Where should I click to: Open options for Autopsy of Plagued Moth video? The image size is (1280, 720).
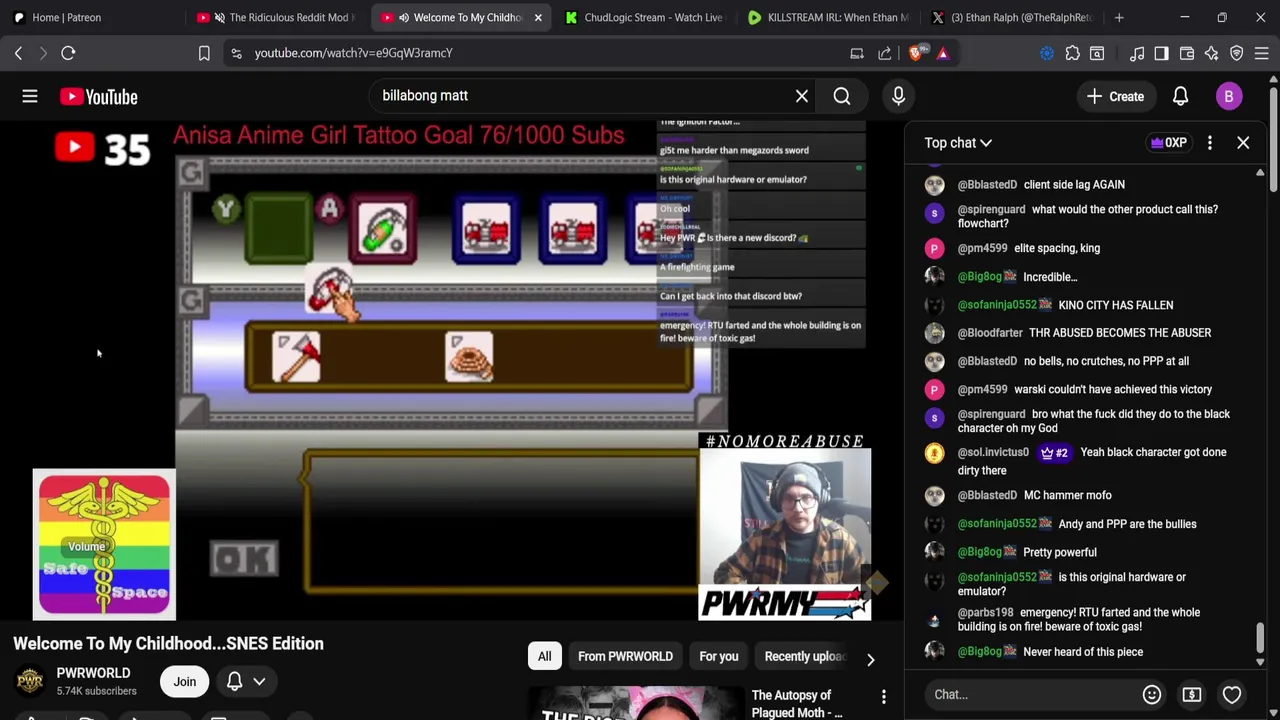coord(884,696)
